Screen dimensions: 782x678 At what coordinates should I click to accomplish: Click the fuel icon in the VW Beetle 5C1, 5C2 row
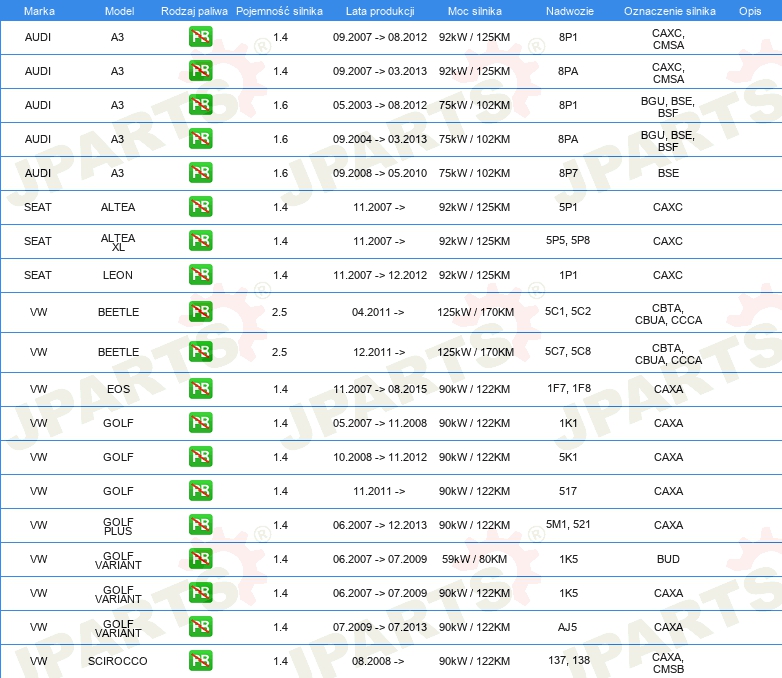click(x=200, y=311)
